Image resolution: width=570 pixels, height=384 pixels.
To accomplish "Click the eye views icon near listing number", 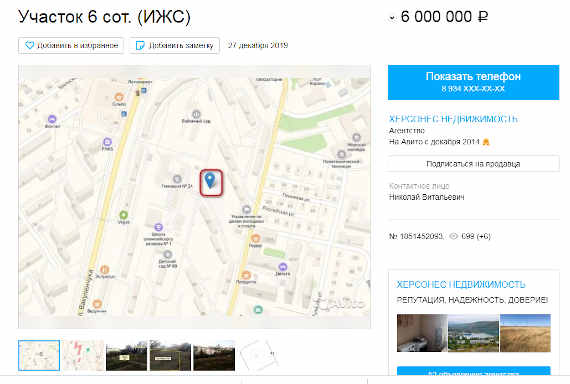I will pyautogui.click(x=453, y=236).
